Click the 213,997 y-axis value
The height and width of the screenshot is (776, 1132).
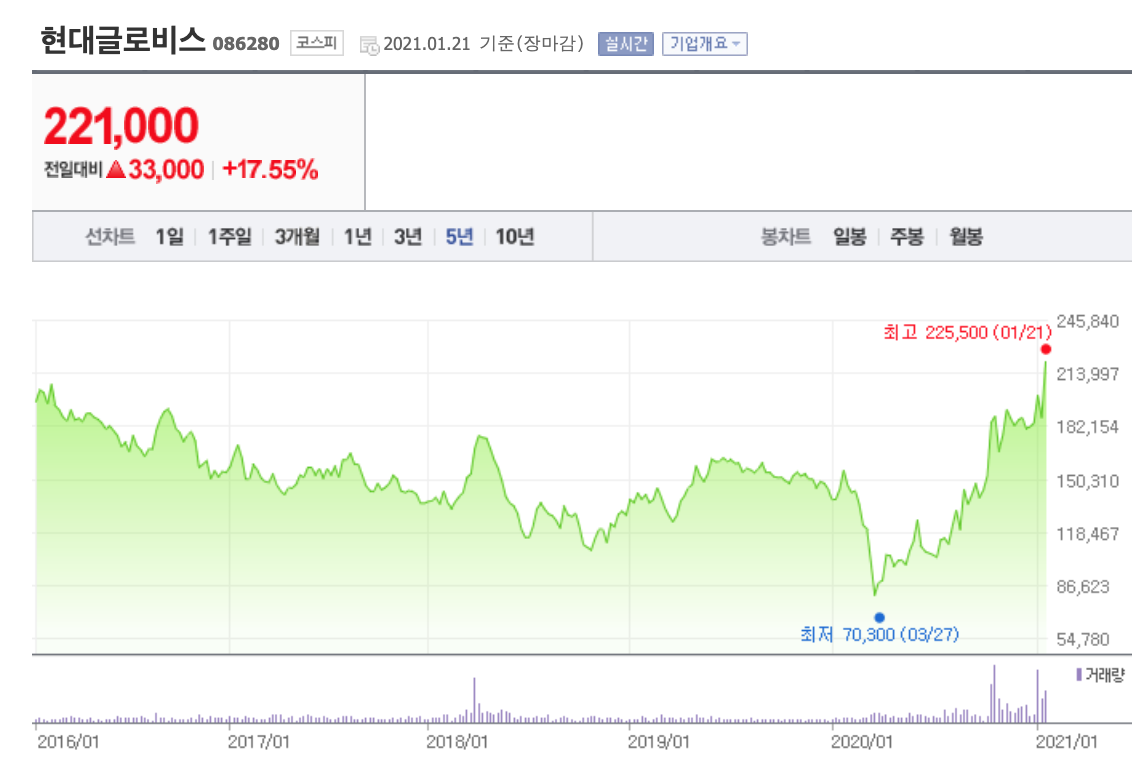1087,374
